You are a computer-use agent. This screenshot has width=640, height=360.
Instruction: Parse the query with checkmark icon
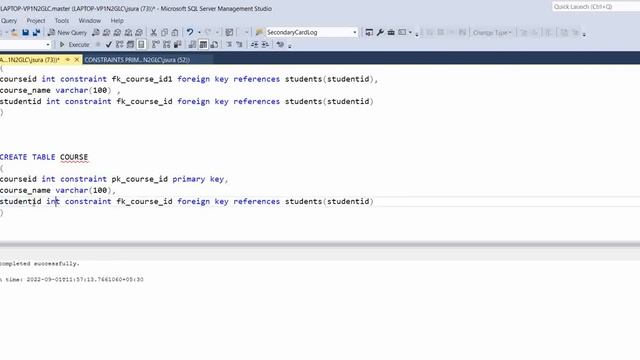[x=108, y=44]
